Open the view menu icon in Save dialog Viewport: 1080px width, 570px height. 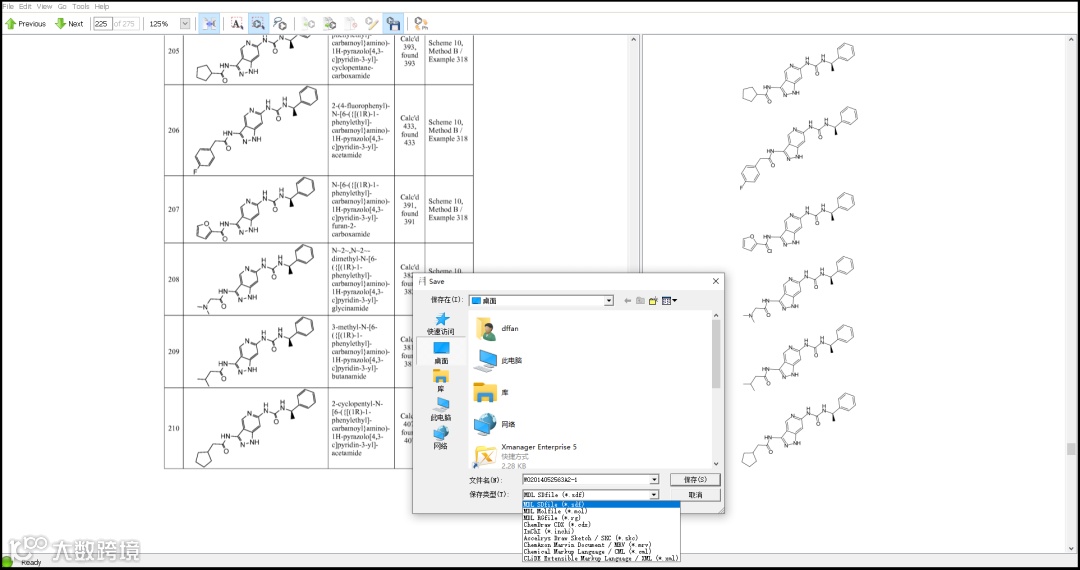point(669,301)
